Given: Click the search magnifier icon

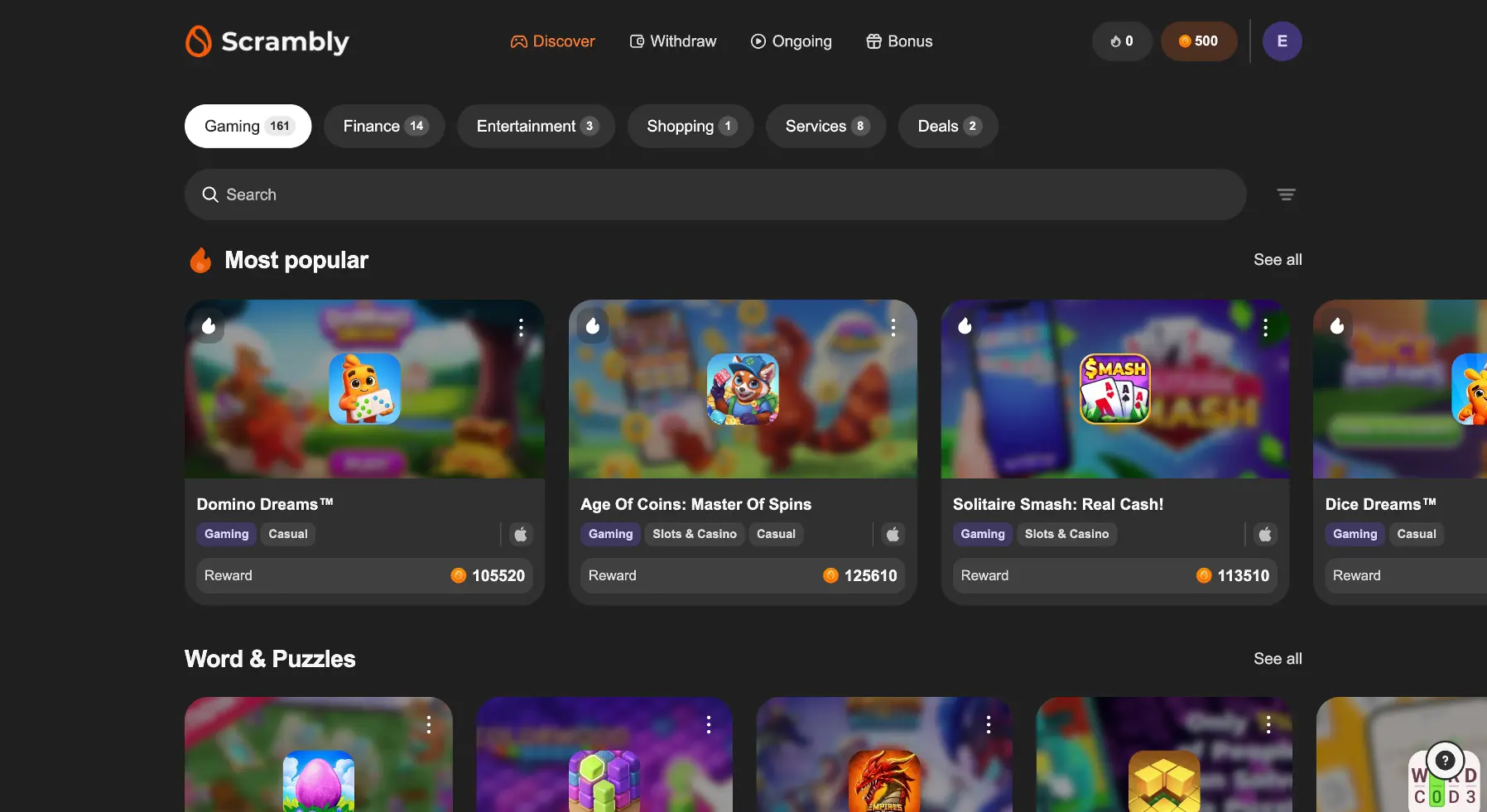Looking at the screenshot, I should tap(210, 195).
